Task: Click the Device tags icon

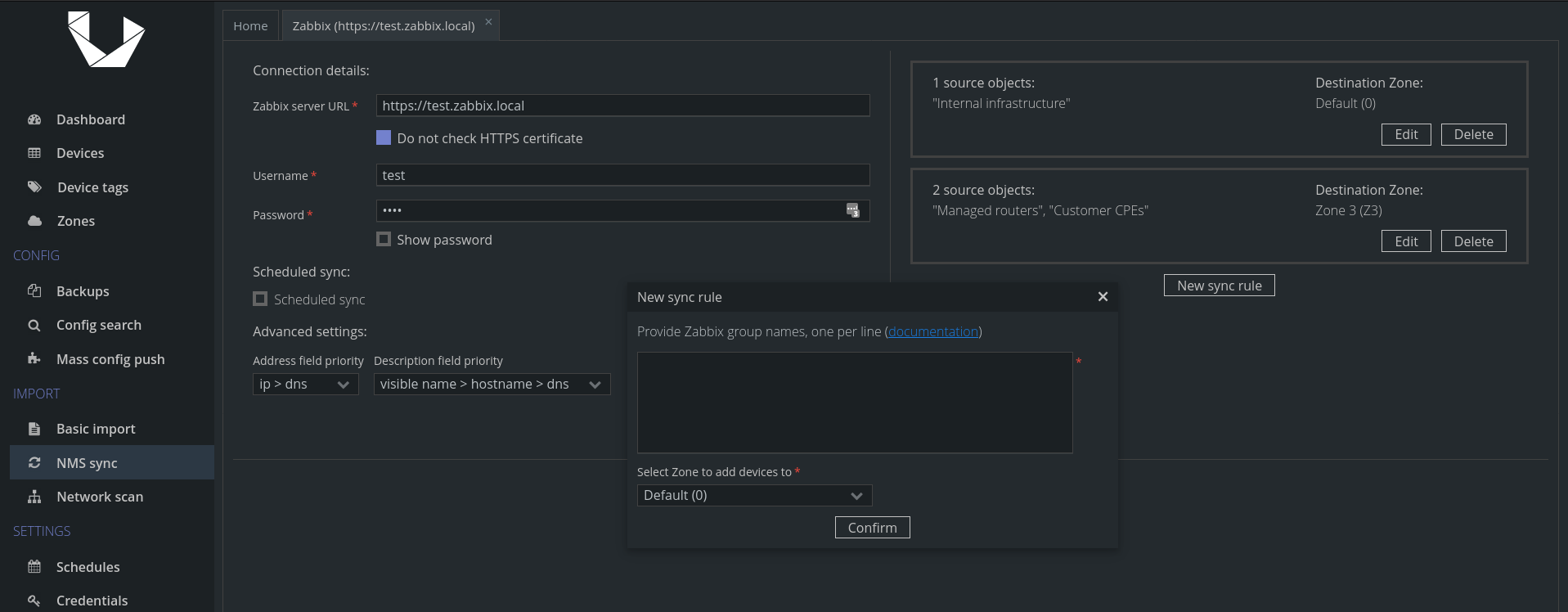Action: (34, 187)
